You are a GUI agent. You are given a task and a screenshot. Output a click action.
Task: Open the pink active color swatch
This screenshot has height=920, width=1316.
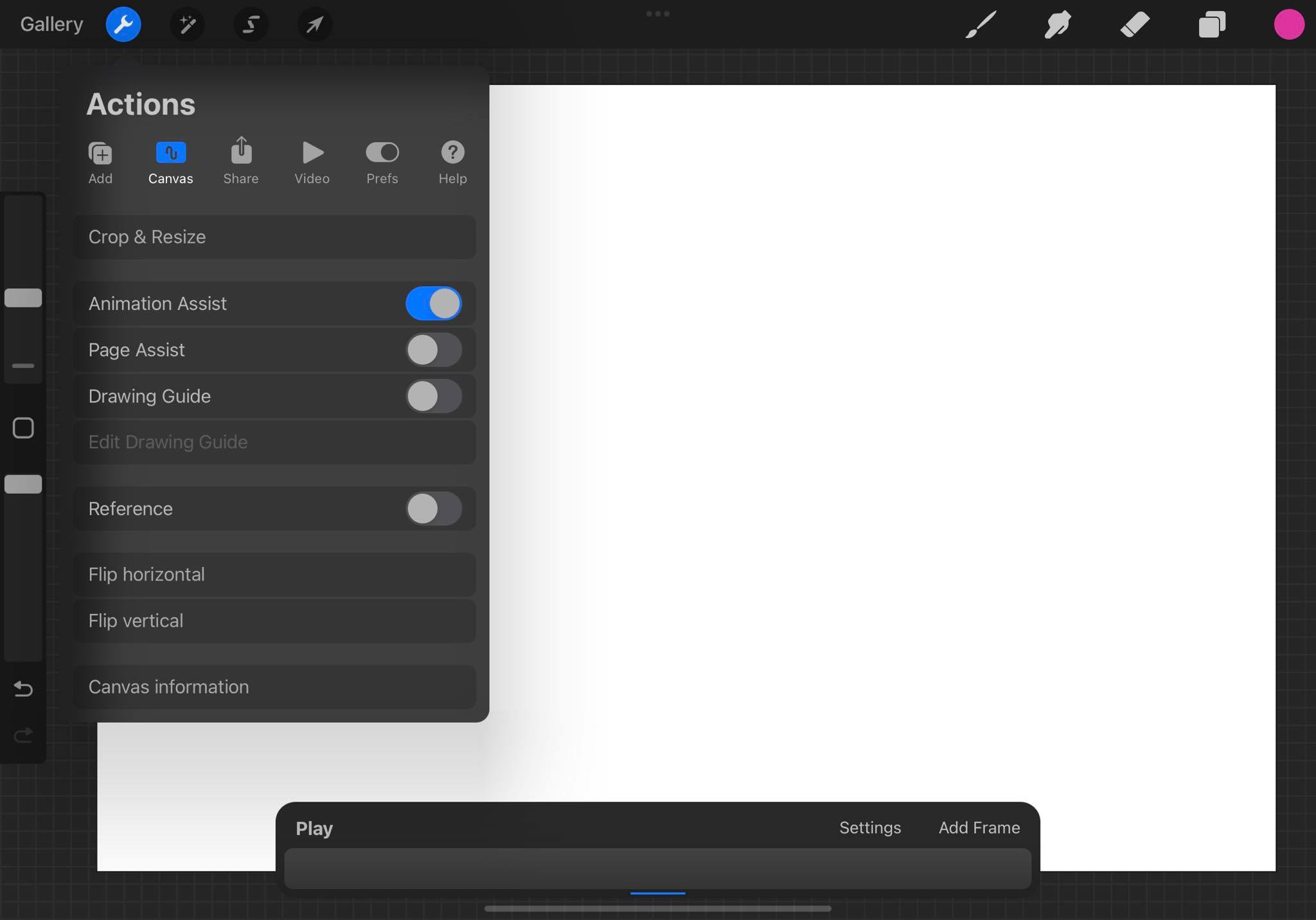pyautogui.click(x=1288, y=24)
